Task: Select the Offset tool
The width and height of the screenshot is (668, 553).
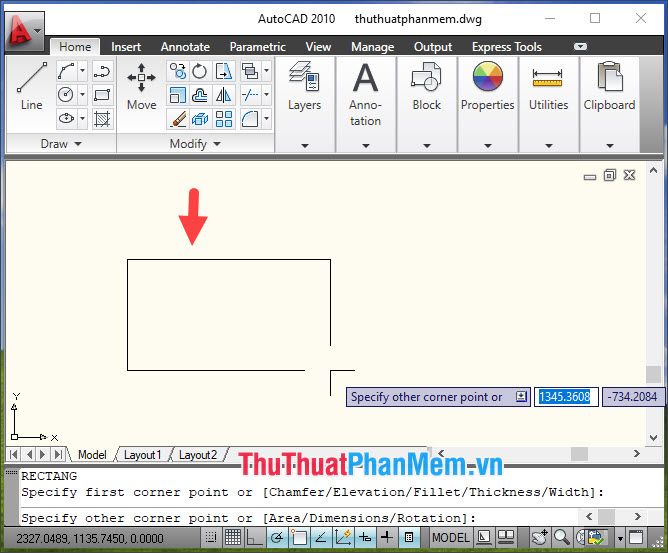Action: [x=199, y=95]
